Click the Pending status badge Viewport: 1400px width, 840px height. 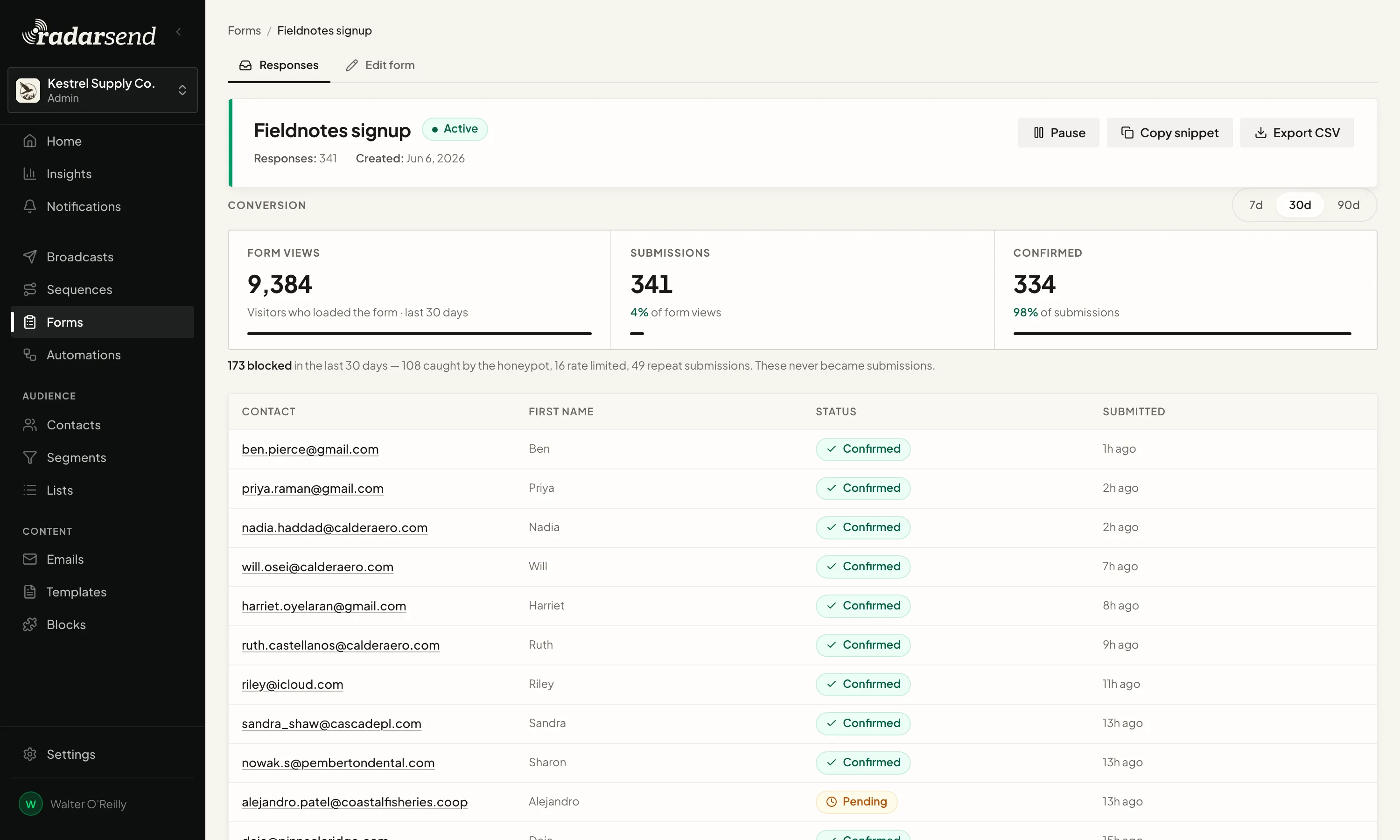[x=856, y=802]
